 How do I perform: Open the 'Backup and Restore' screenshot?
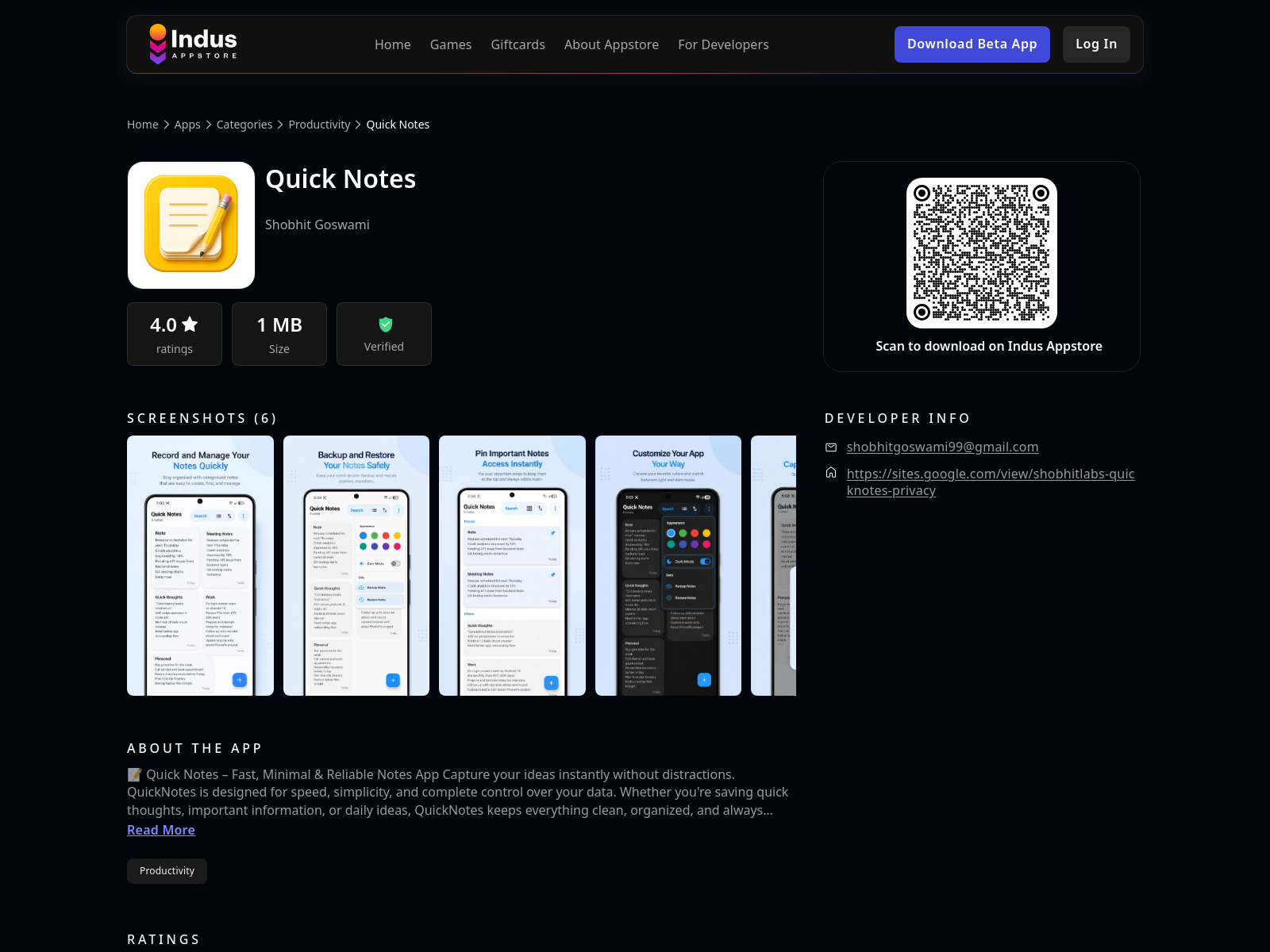coord(356,566)
